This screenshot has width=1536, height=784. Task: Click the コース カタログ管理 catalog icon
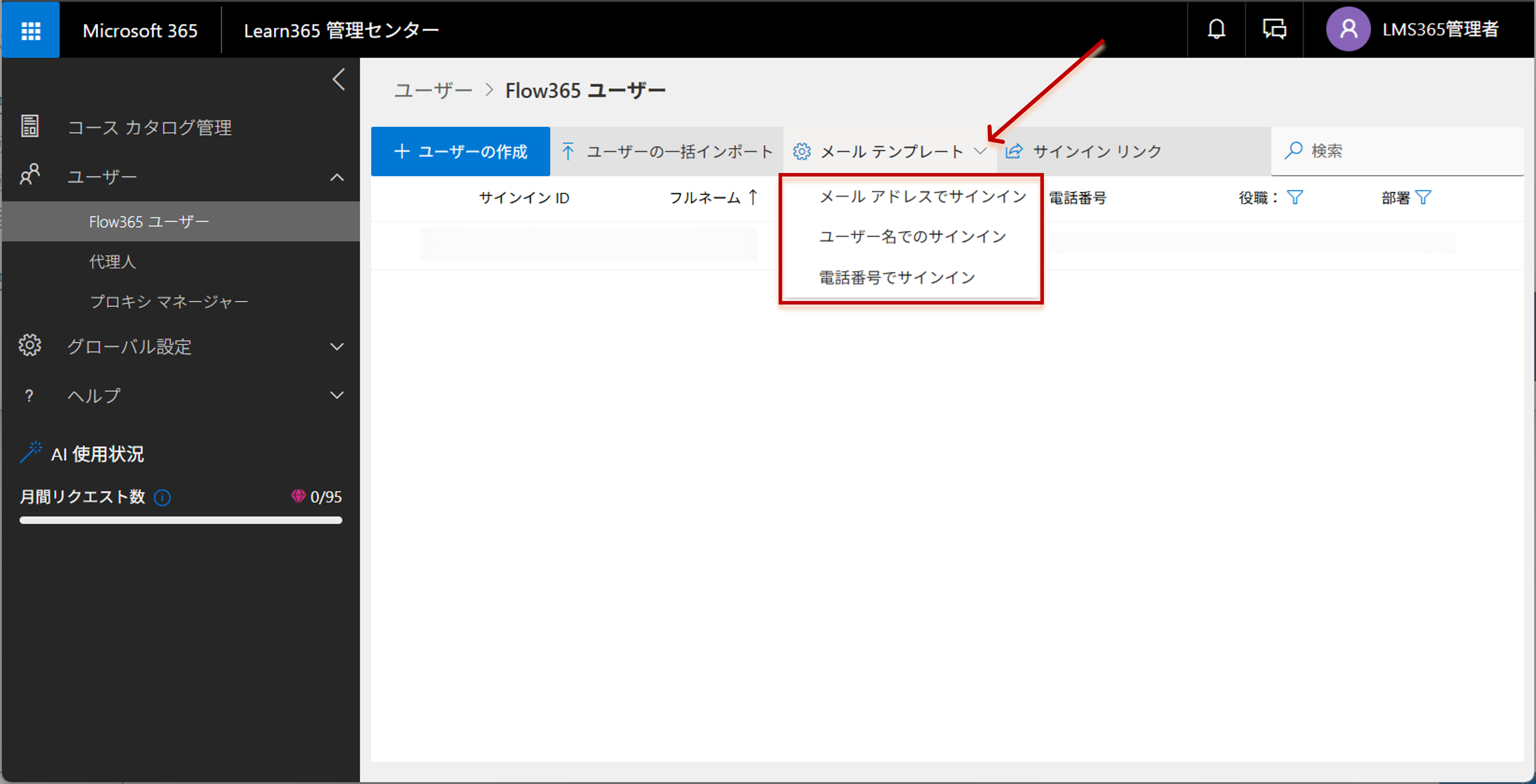pos(29,126)
